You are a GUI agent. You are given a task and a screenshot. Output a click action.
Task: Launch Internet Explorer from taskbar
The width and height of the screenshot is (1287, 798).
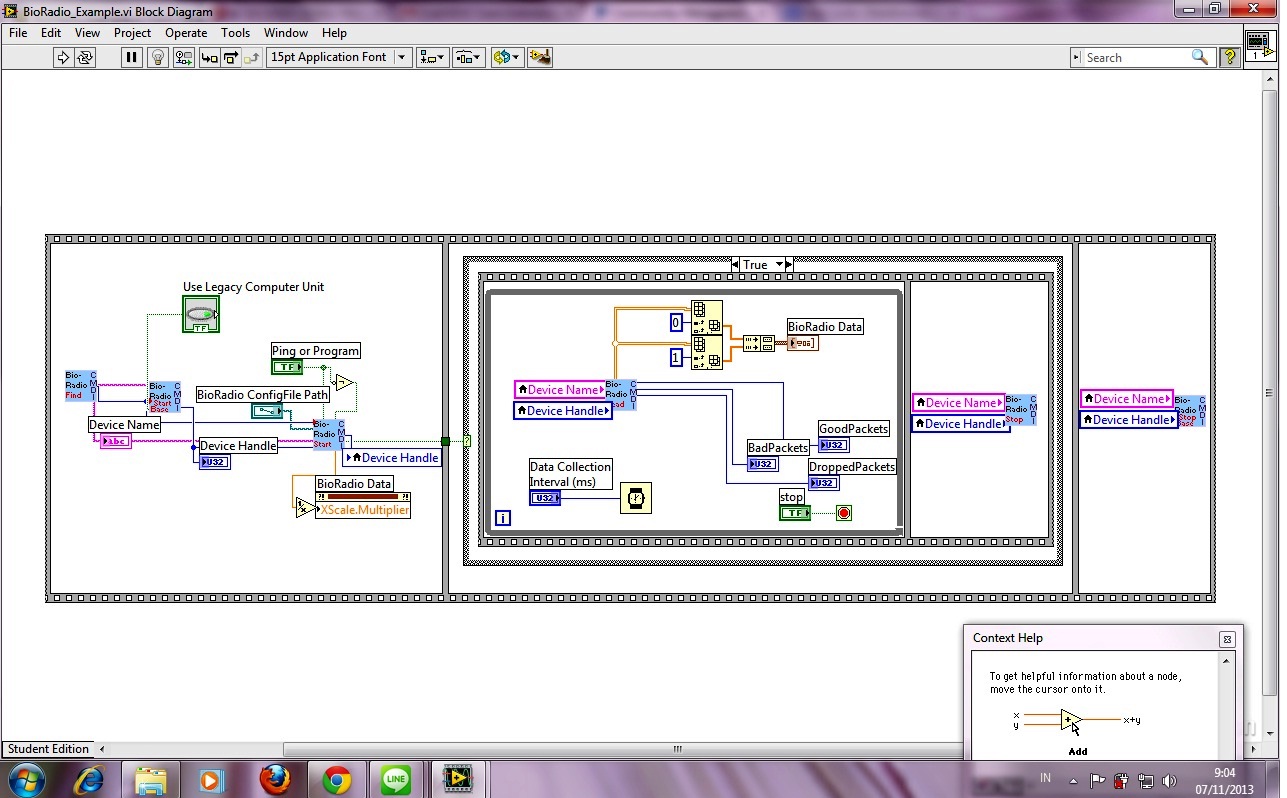coord(88,779)
